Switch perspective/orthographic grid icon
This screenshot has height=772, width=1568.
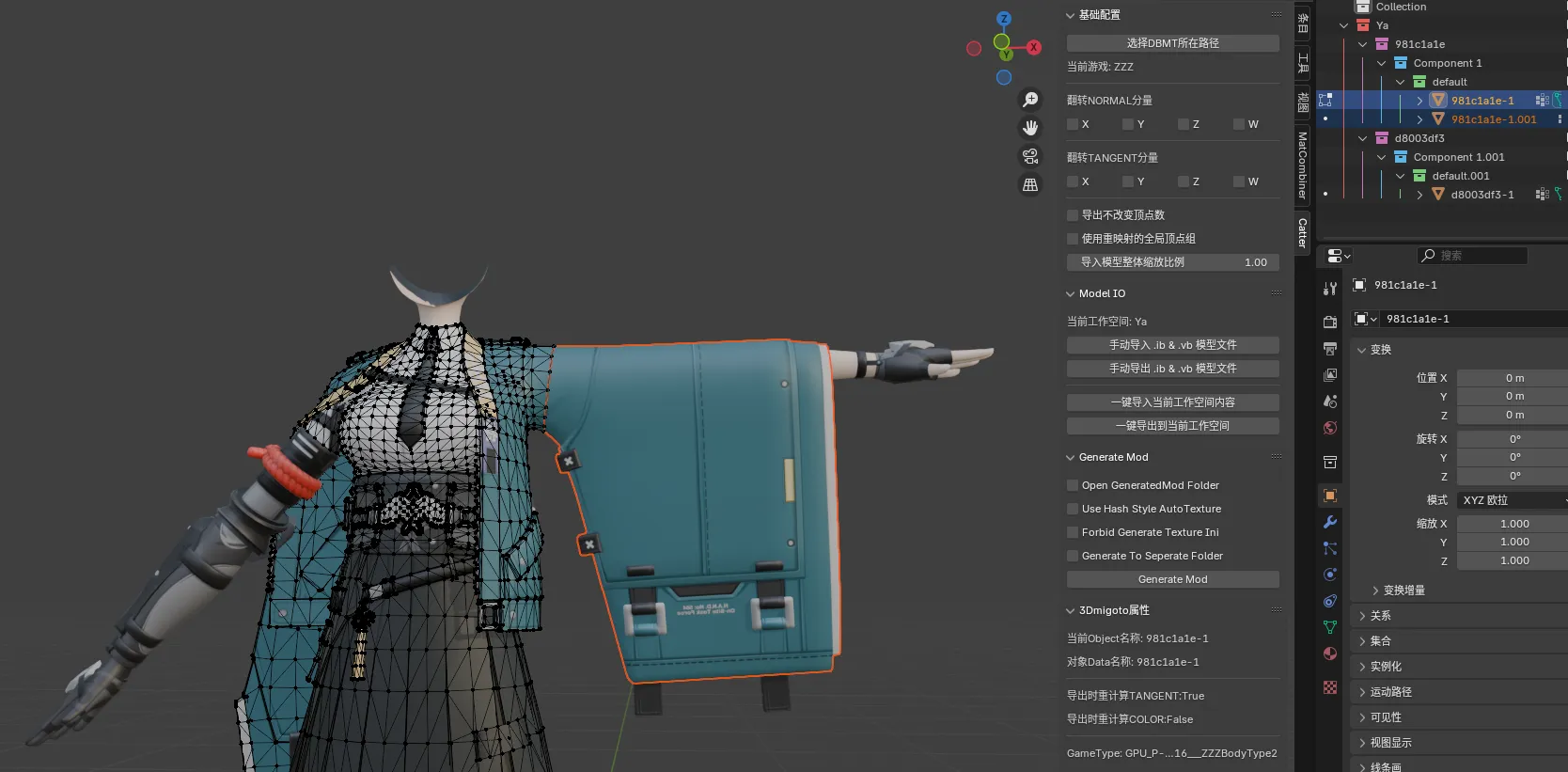tap(1030, 184)
